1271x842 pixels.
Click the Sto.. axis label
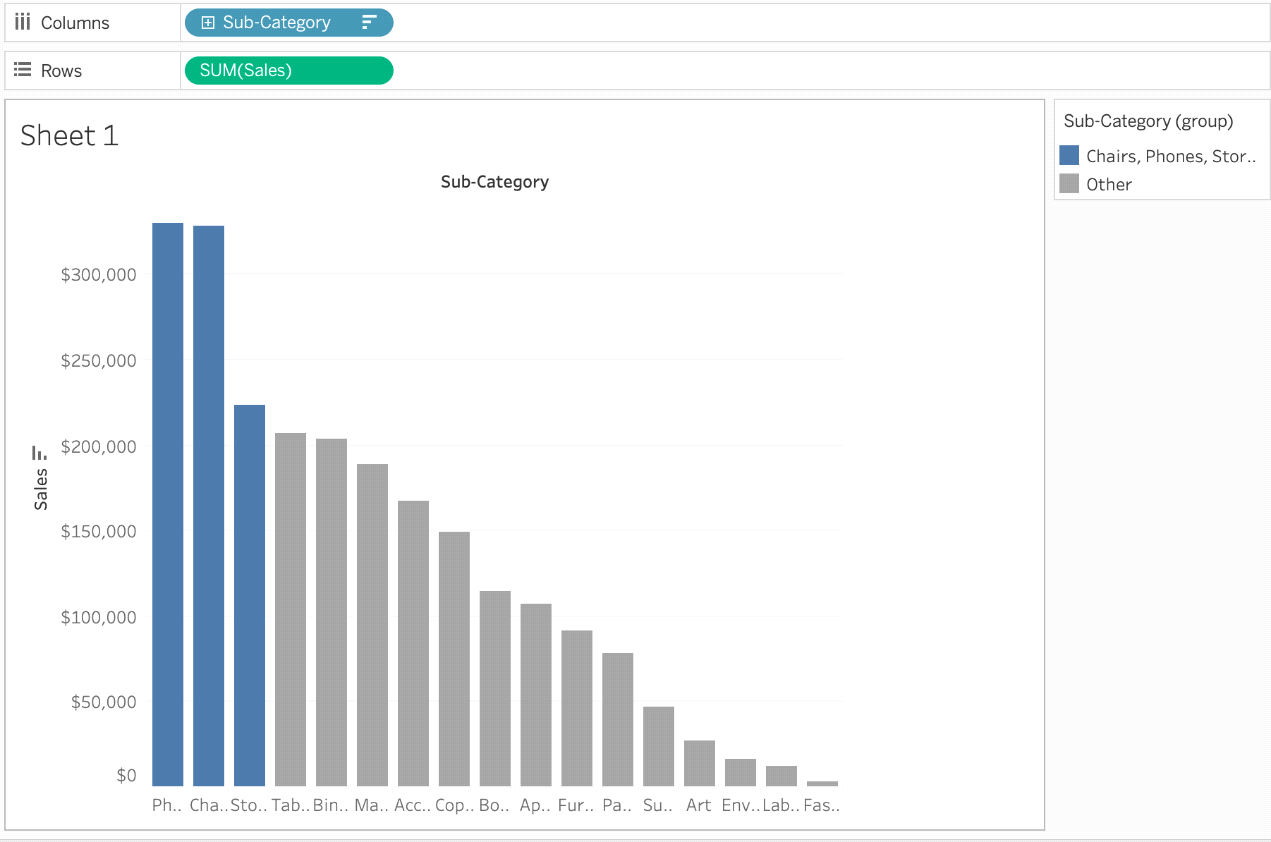[249, 804]
